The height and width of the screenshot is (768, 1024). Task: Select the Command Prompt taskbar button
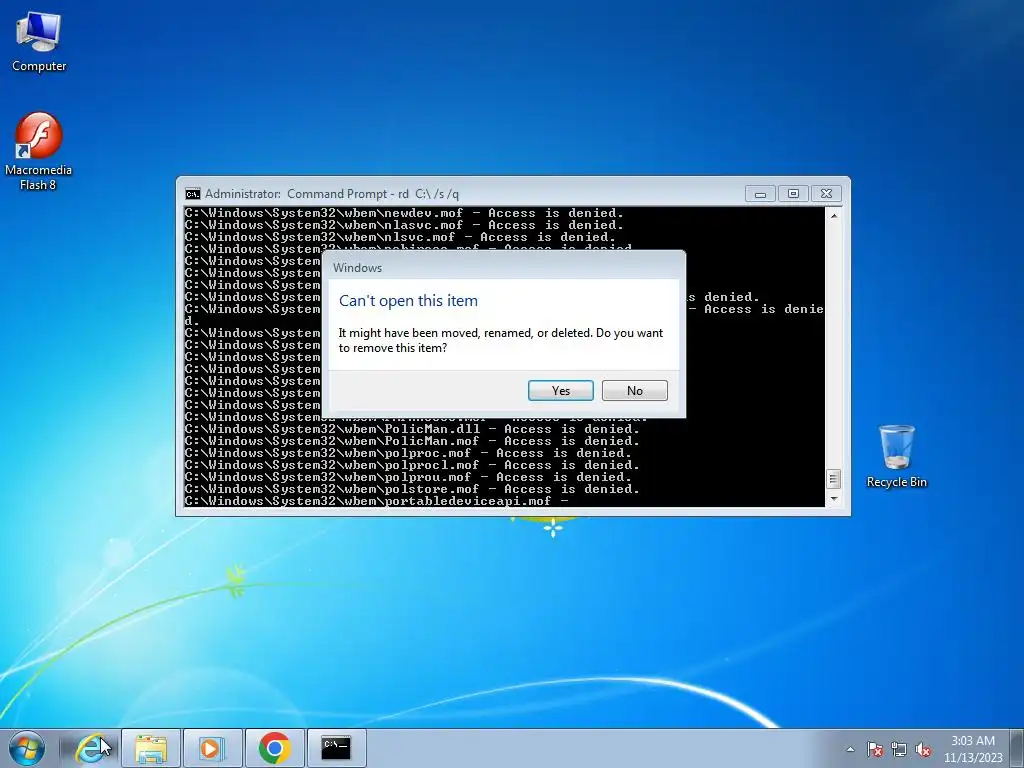pos(336,748)
